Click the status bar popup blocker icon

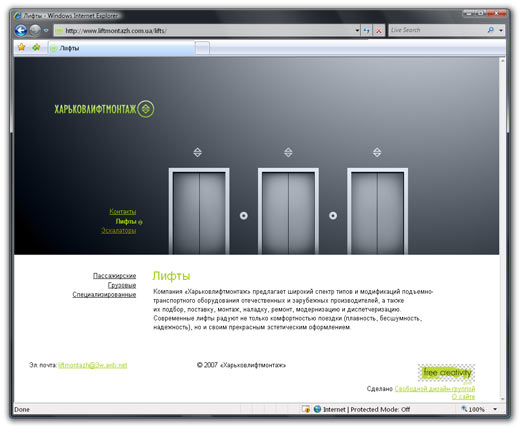[306, 409]
